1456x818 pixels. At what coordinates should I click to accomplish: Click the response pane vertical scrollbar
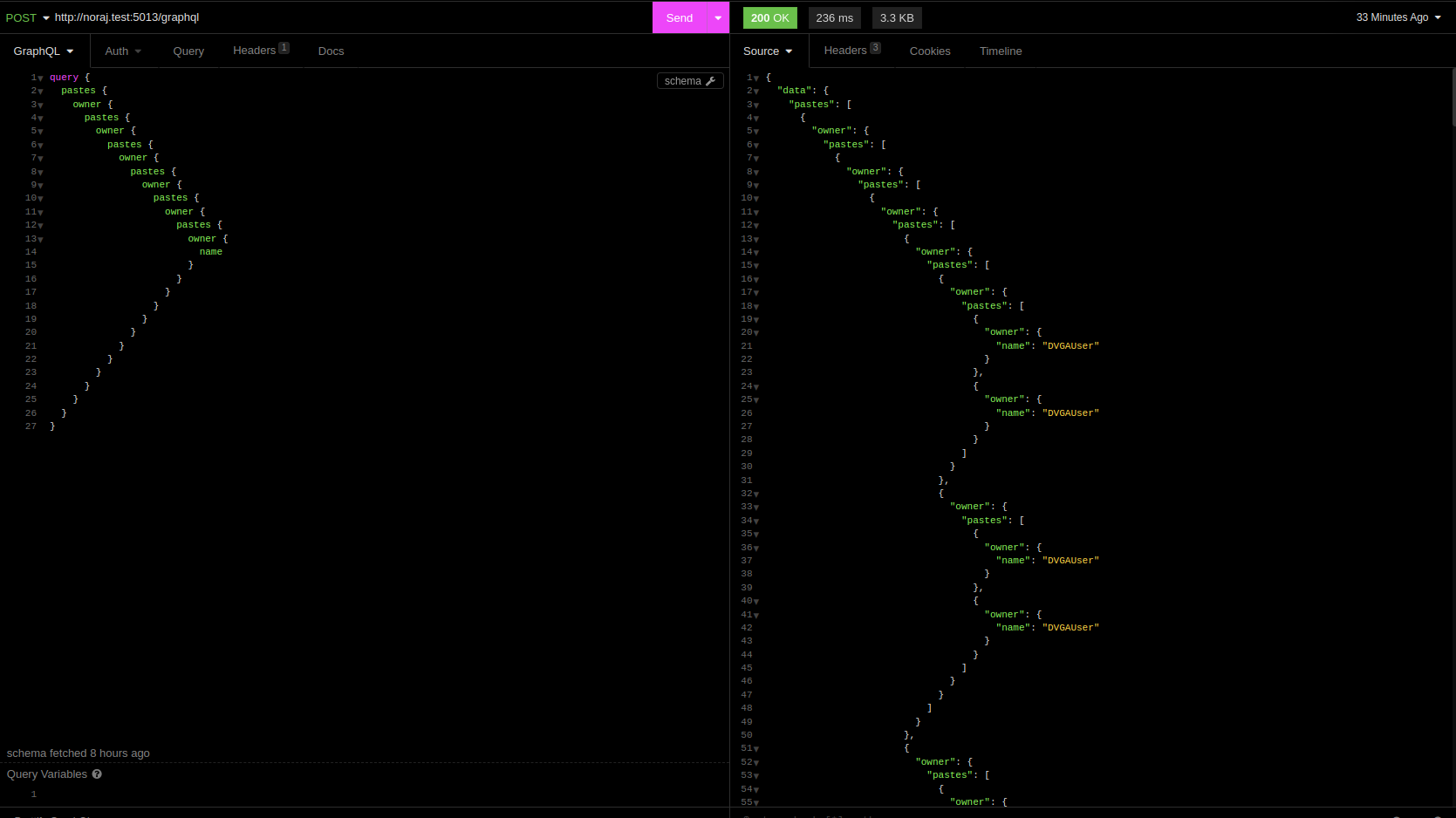coord(1453,98)
